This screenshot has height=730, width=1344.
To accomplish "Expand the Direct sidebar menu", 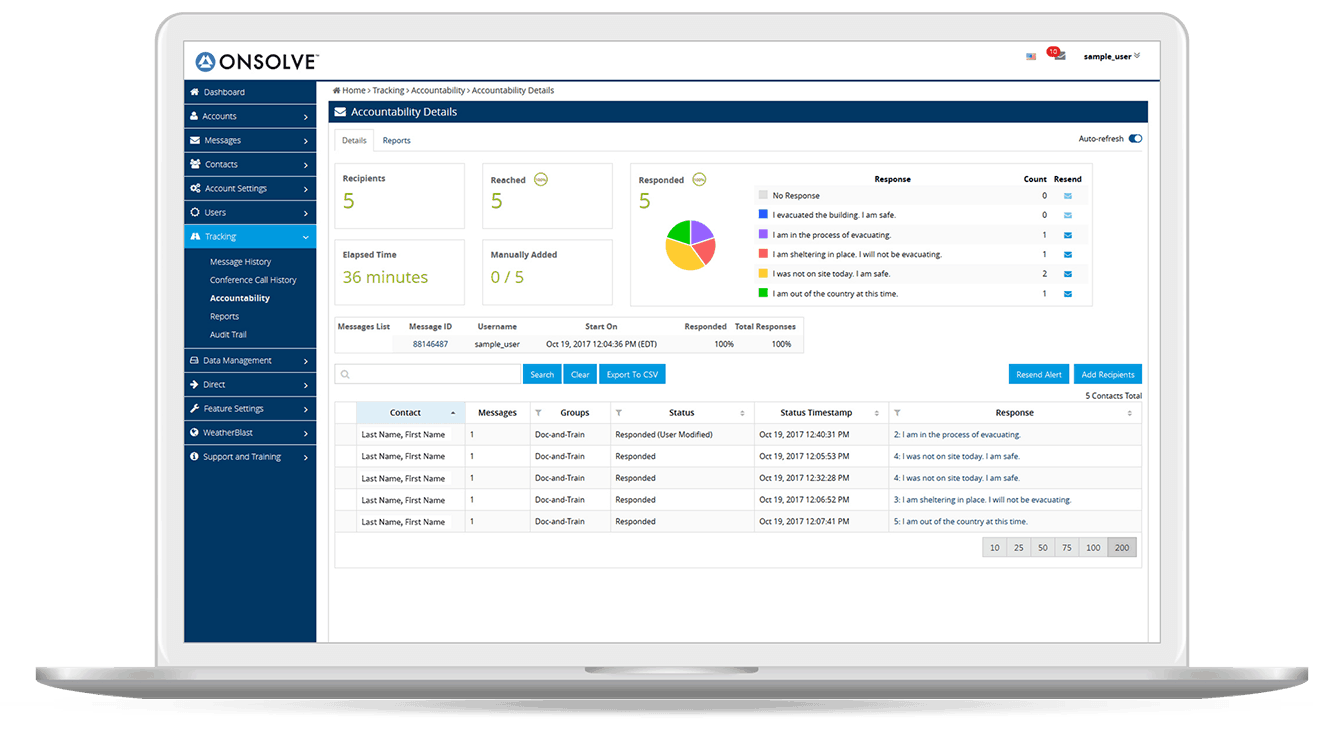I will point(250,385).
